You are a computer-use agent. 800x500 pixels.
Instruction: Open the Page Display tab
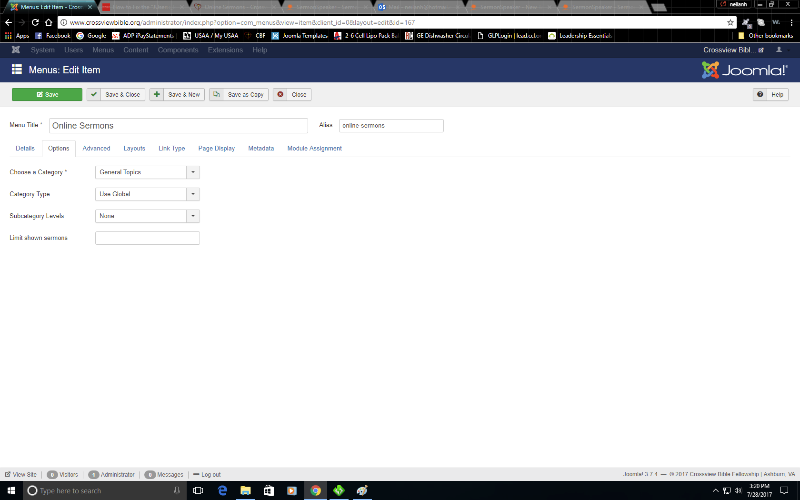(x=216, y=148)
